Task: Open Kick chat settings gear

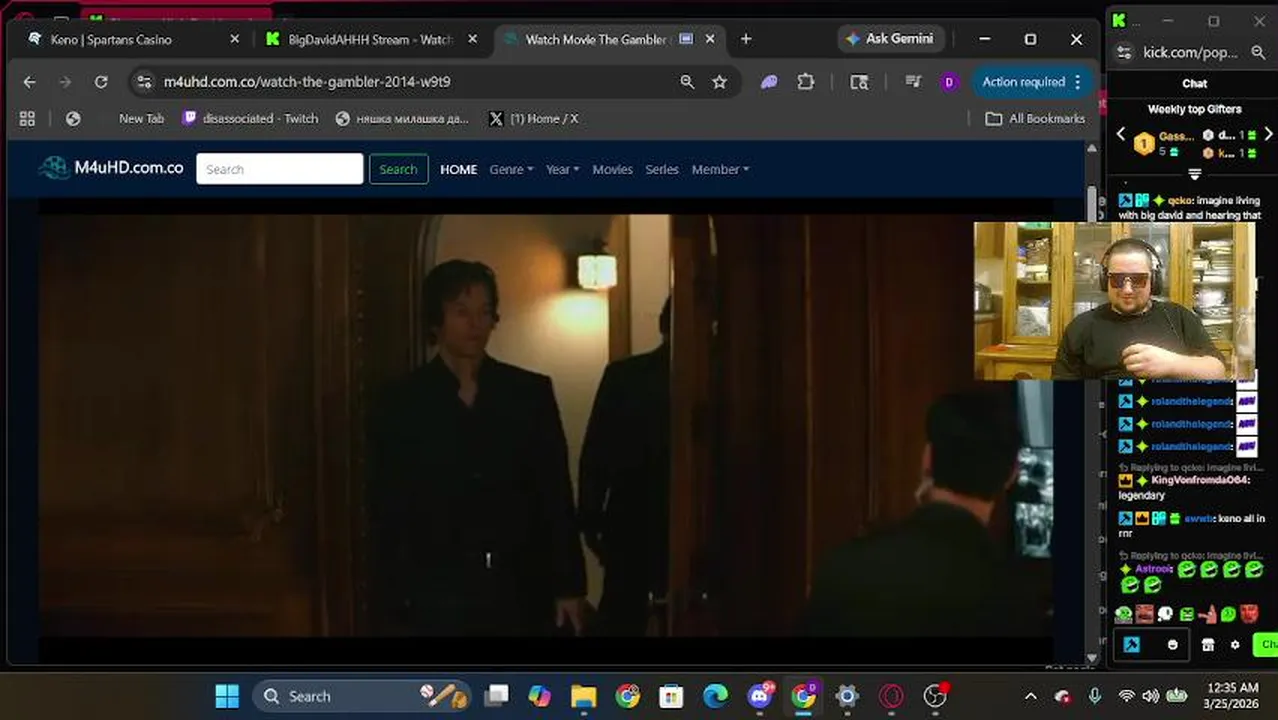Action: [1235, 645]
